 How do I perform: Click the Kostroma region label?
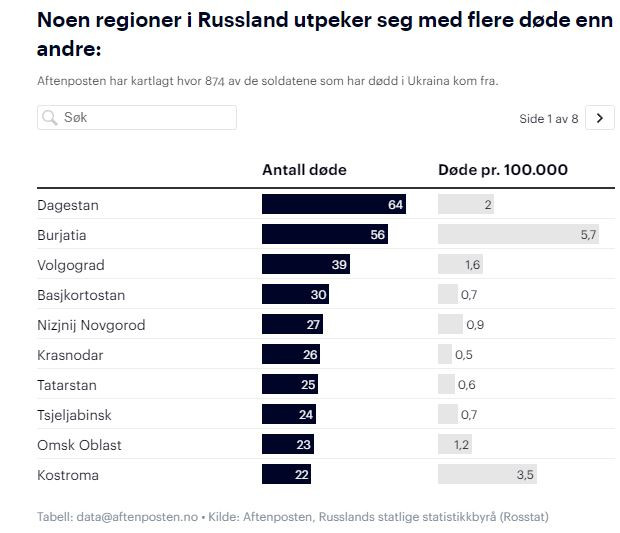68,475
